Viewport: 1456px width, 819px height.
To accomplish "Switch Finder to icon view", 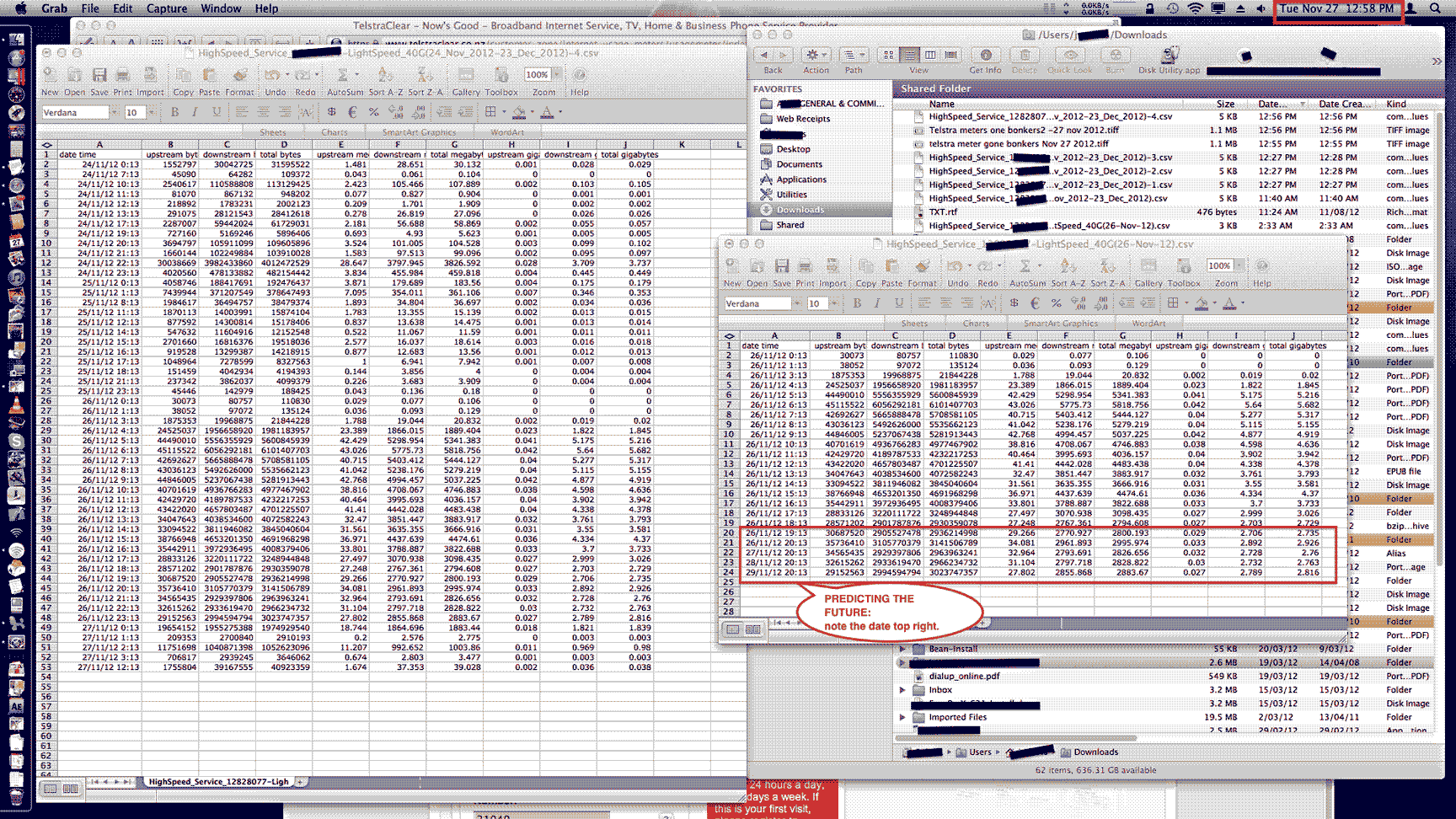I will point(888,55).
